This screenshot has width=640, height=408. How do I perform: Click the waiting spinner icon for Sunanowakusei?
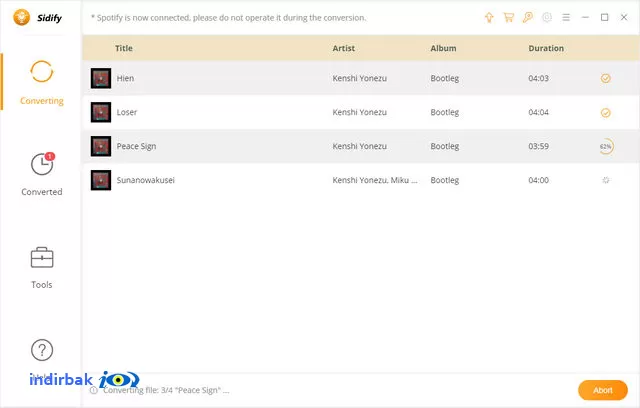[606, 180]
